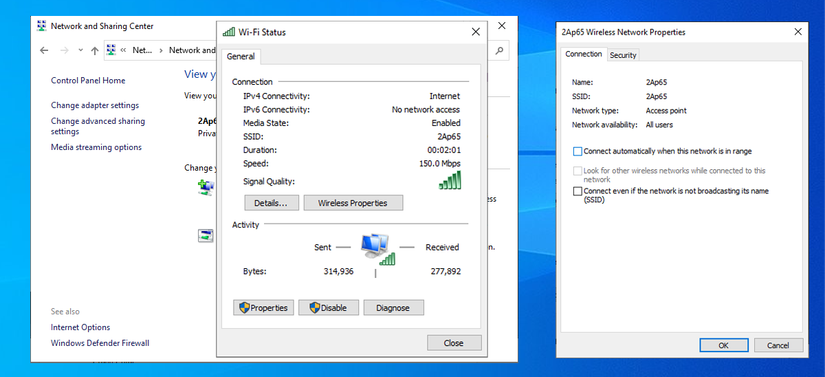Screen dimensions: 825x377
Task: Select the Connection tab
Action: coord(583,54)
